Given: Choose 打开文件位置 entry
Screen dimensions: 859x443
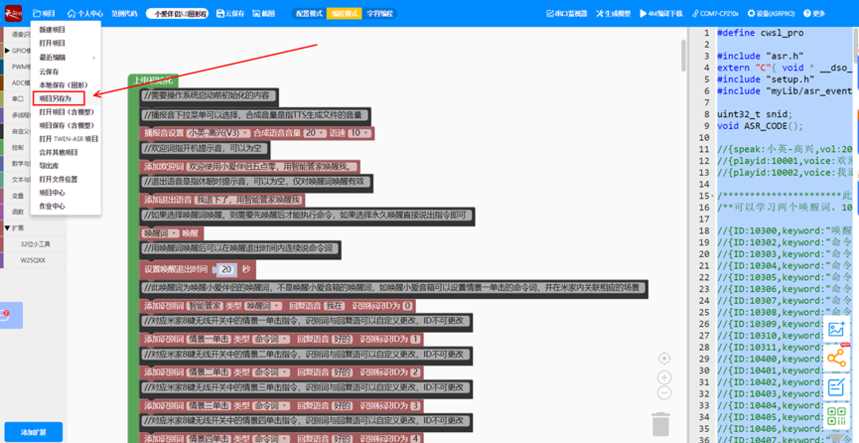Looking at the screenshot, I should (58, 180).
